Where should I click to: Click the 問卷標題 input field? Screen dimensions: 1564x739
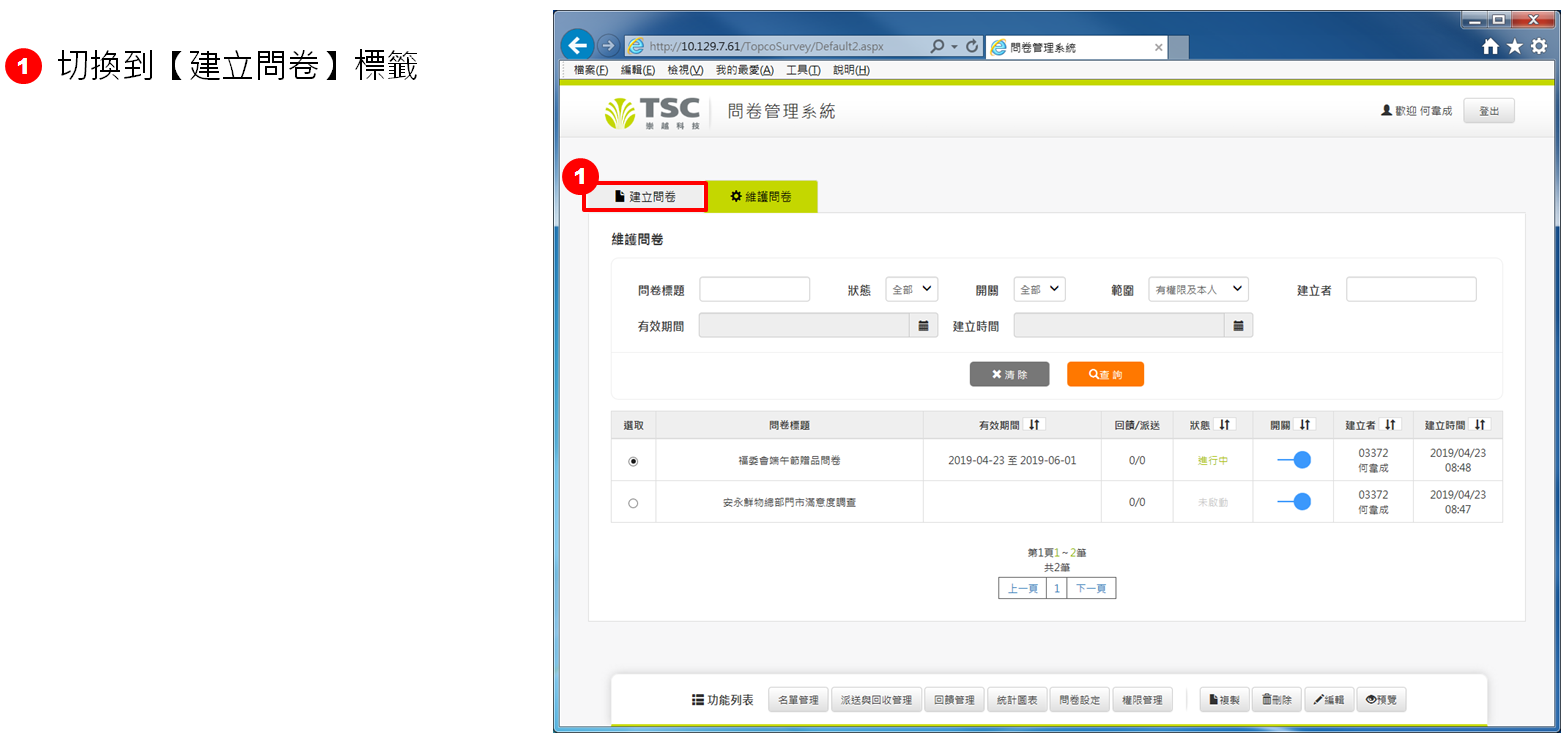click(x=754, y=289)
